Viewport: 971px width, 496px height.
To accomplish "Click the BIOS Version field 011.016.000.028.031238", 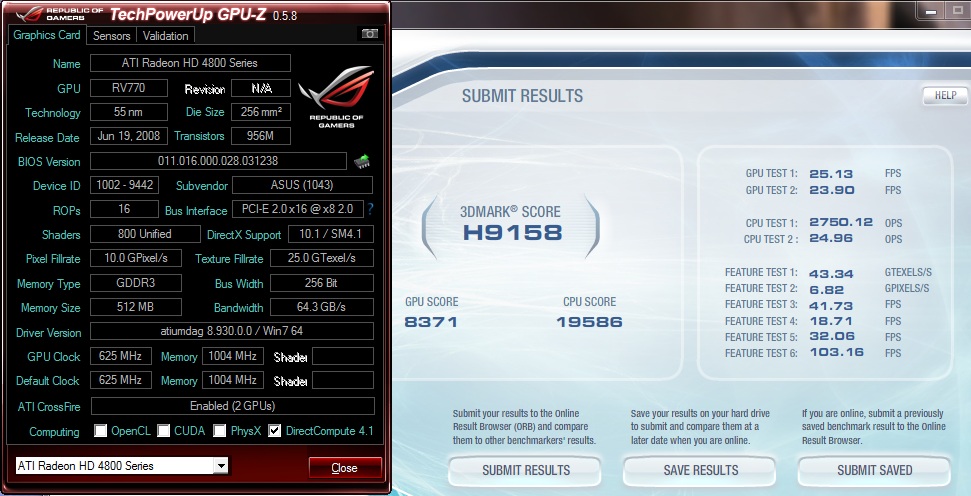I will point(218,160).
